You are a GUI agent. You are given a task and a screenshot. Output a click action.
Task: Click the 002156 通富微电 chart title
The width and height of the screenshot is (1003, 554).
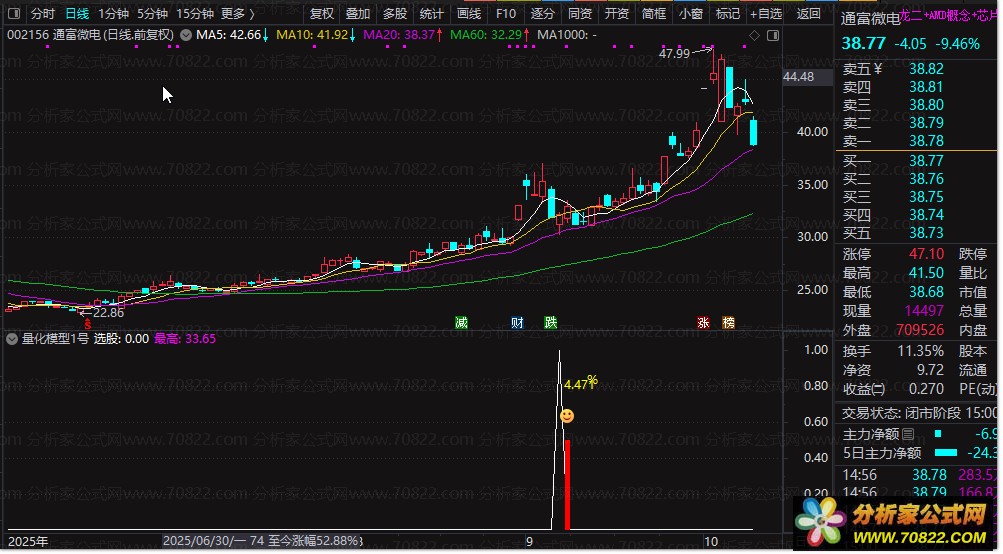pos(90,35)
